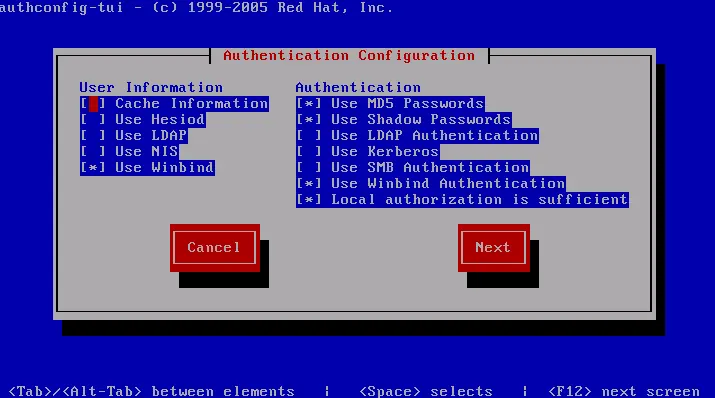The image size is (715, 398).
Task: Uncheck Use Winbind Authentication
Action: (430, 183)
